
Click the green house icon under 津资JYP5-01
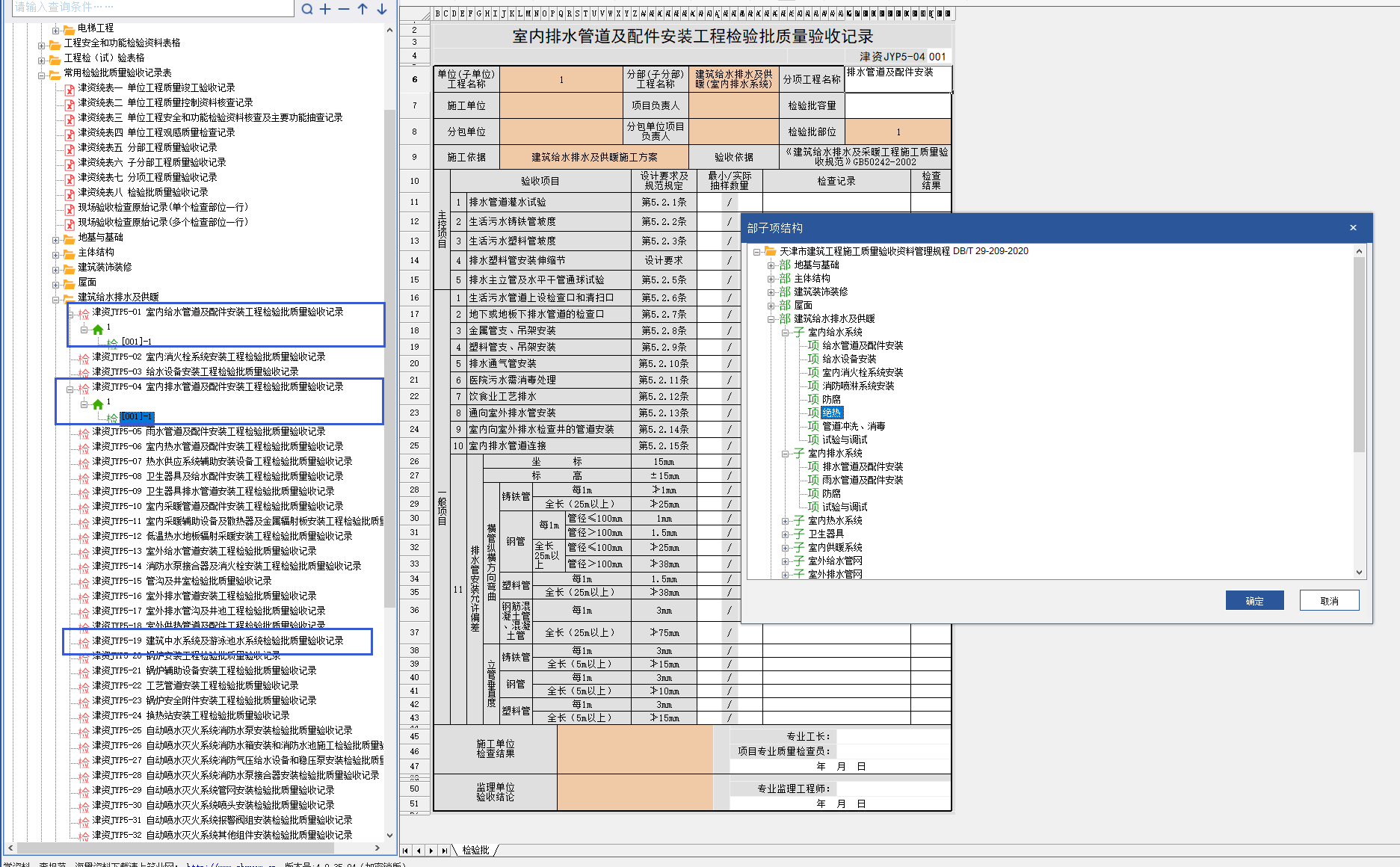coord(98,329)
